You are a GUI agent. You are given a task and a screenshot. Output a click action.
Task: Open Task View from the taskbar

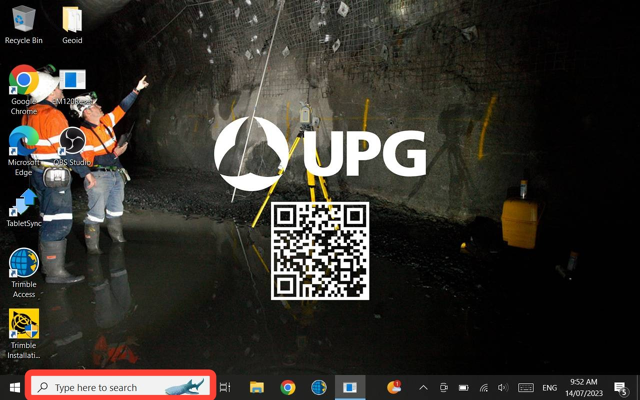tap(225, 387)
